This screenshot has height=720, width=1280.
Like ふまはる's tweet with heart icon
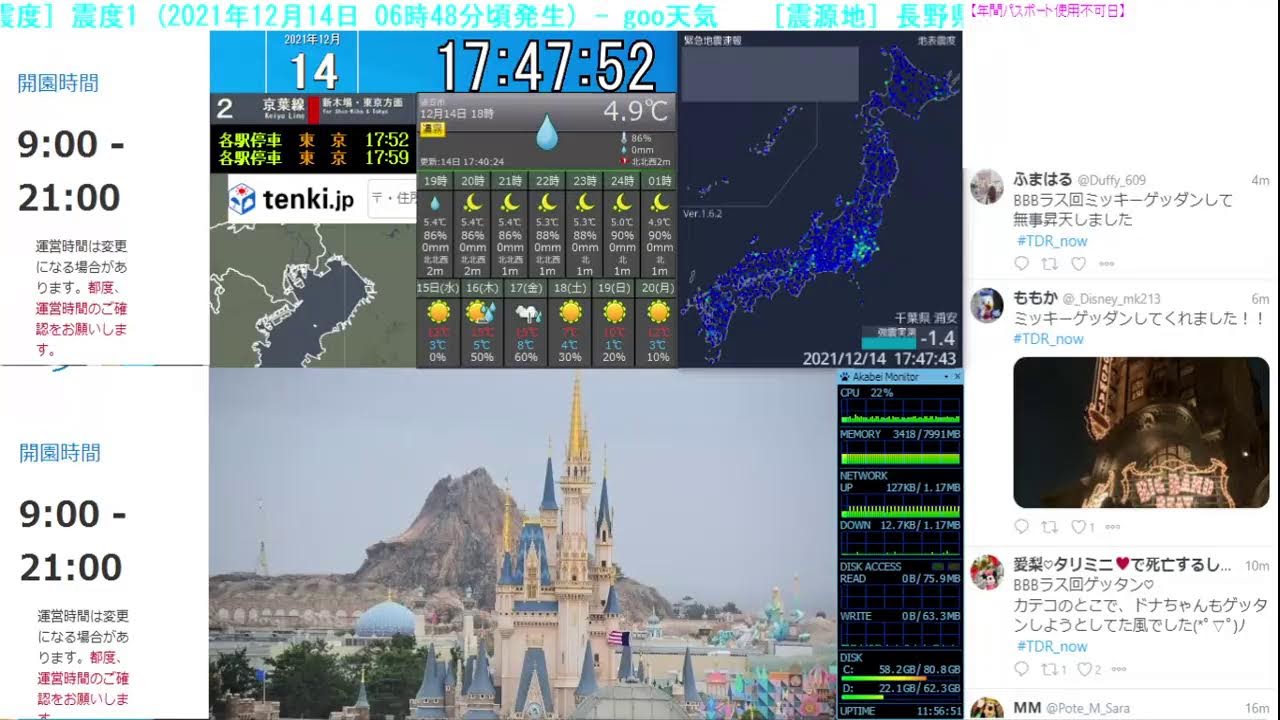click(x=1078, y=264)
